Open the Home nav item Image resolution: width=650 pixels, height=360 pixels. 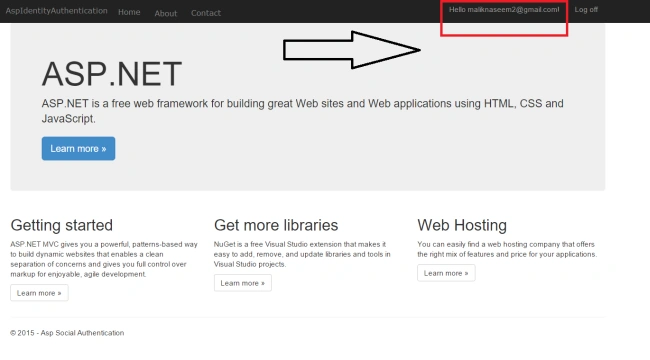click(x=129, y=12)
